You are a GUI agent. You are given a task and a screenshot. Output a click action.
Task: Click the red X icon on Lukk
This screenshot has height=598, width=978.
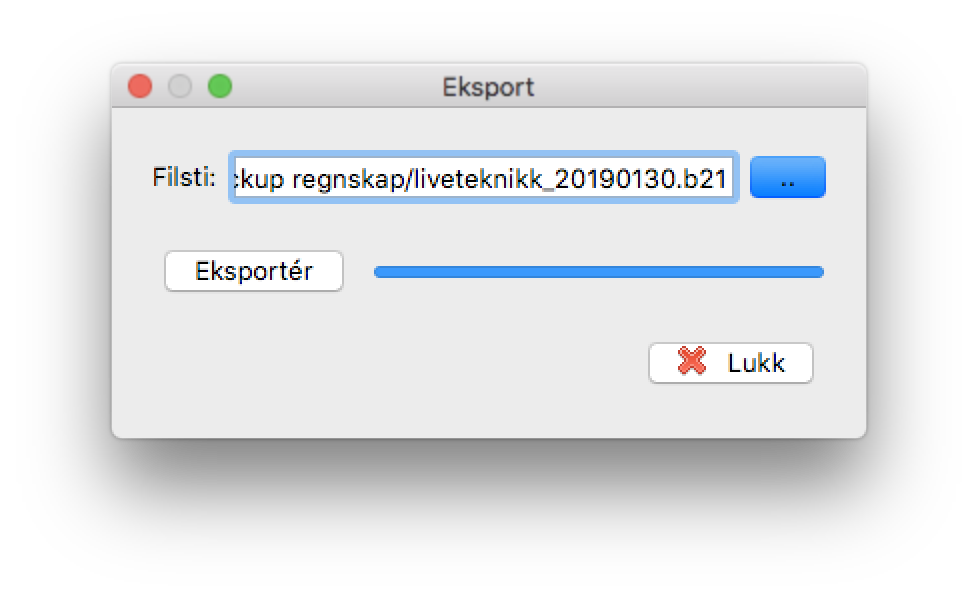point(692,361)
